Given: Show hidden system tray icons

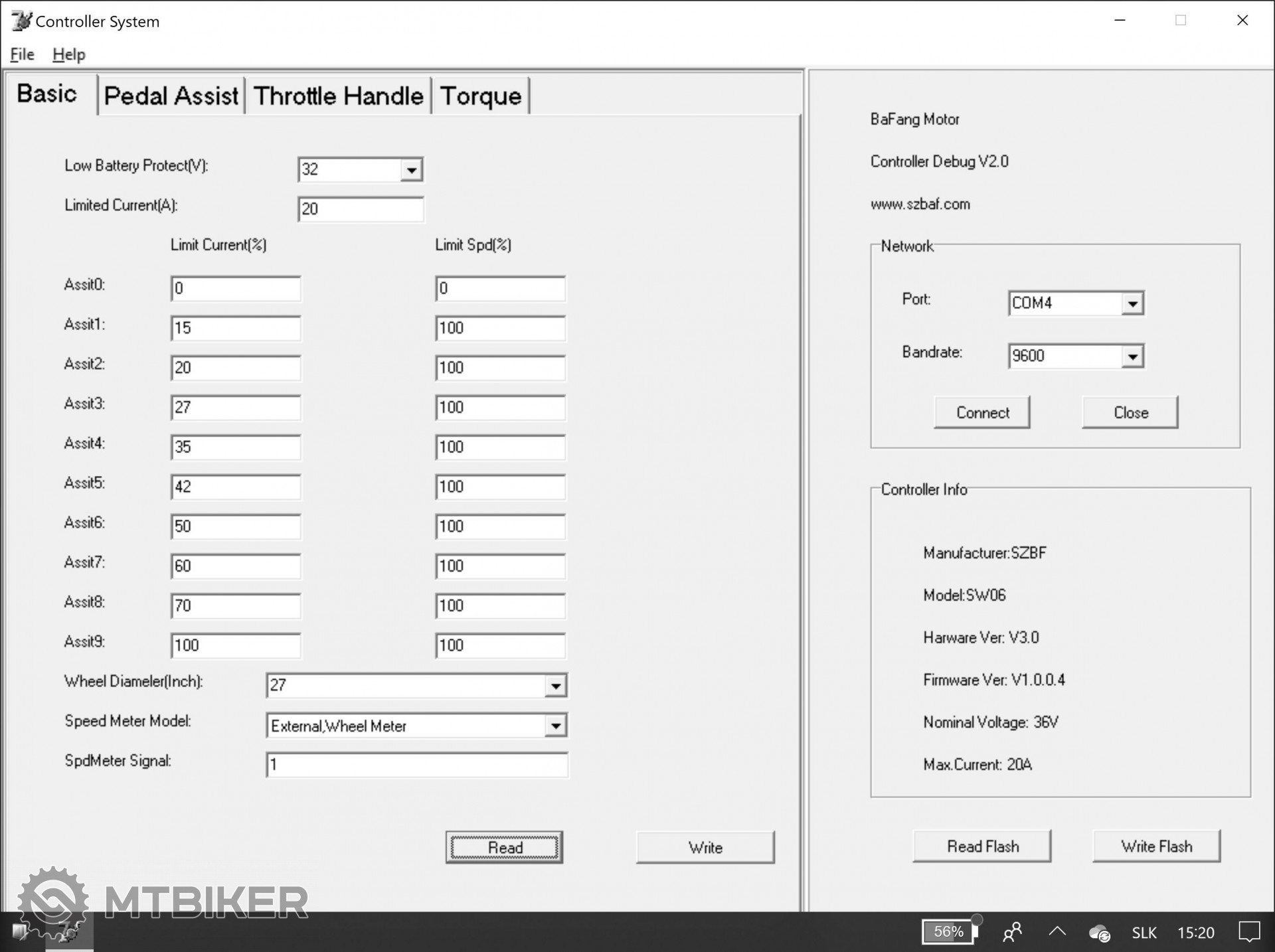Looking at the screenshot, I should (1057, 932).
